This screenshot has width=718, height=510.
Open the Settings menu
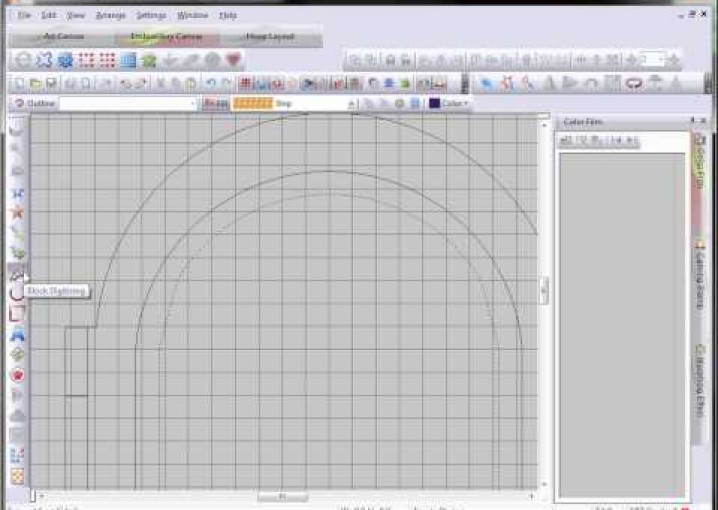coord(151,16)
